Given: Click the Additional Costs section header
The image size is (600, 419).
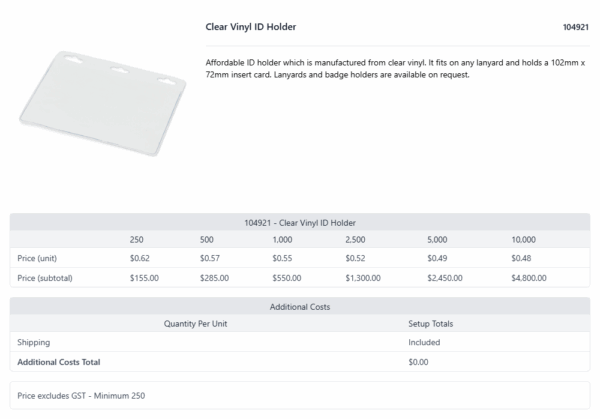Looking at the screenshot, I should (x=300, y=307).
